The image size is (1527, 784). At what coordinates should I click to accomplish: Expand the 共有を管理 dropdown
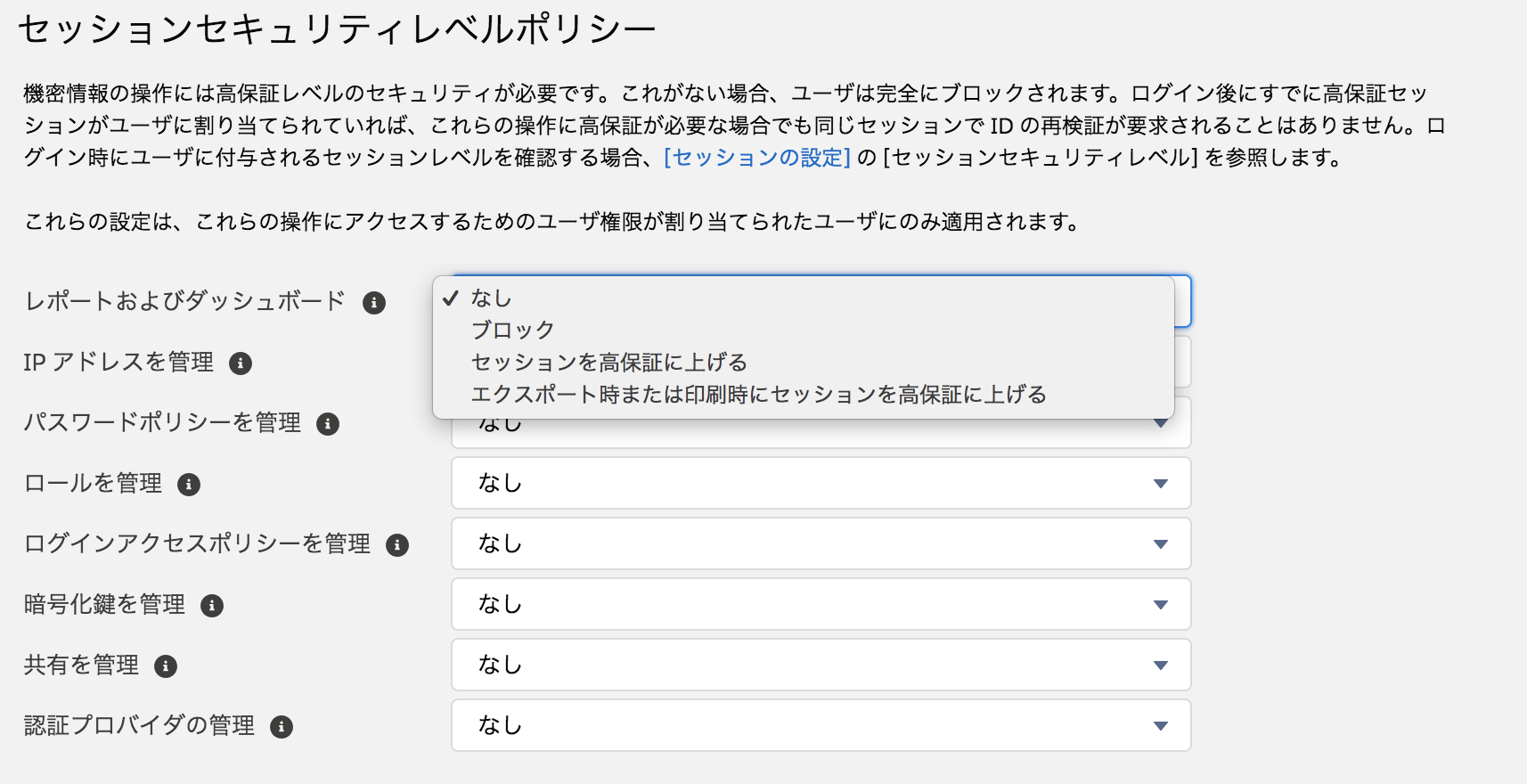(x=821, y=665)
